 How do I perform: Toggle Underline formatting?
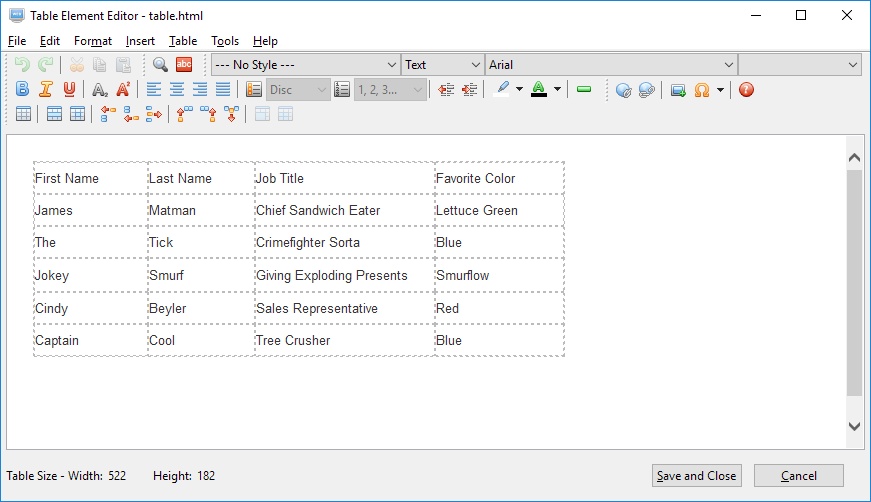click(x=69, y=89)
